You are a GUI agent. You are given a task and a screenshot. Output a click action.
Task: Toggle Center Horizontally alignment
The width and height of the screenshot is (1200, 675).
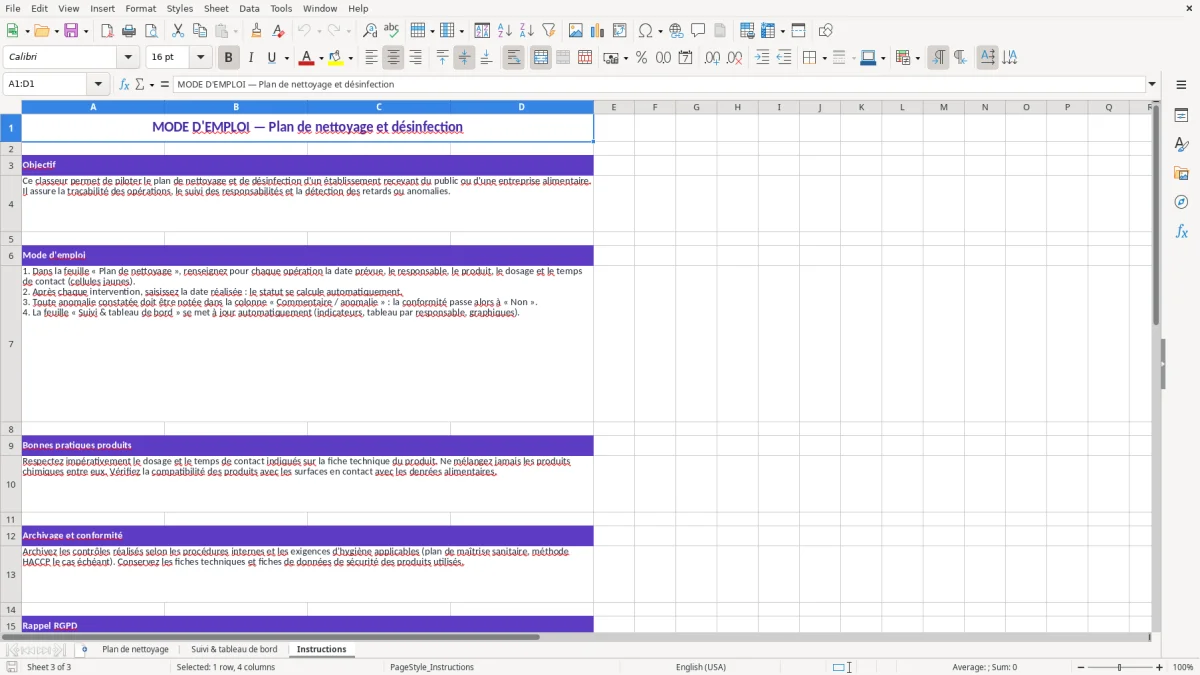point(393,58)
